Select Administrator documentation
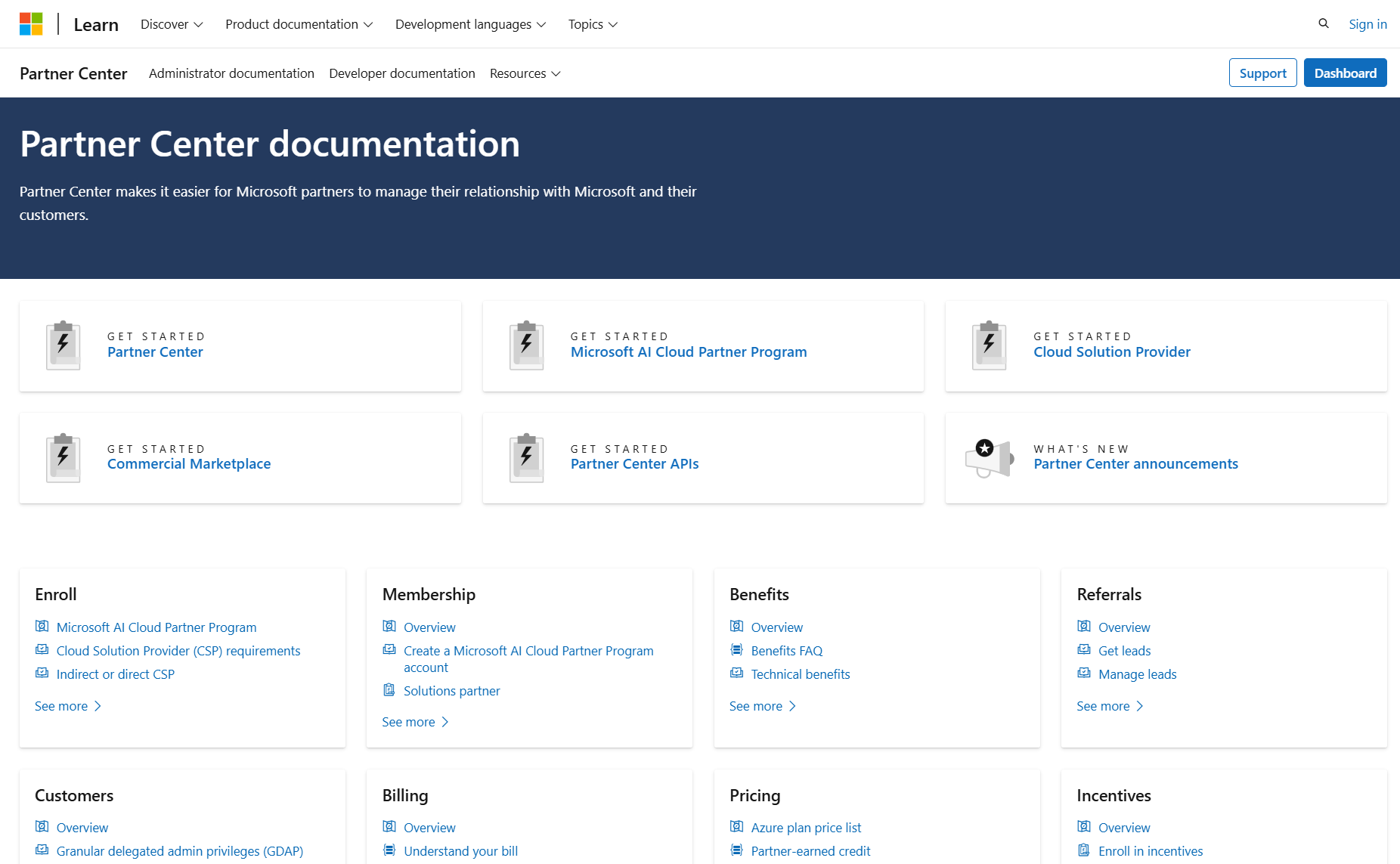The height and width of the screenshot is (864, 1400). [231, 73]
